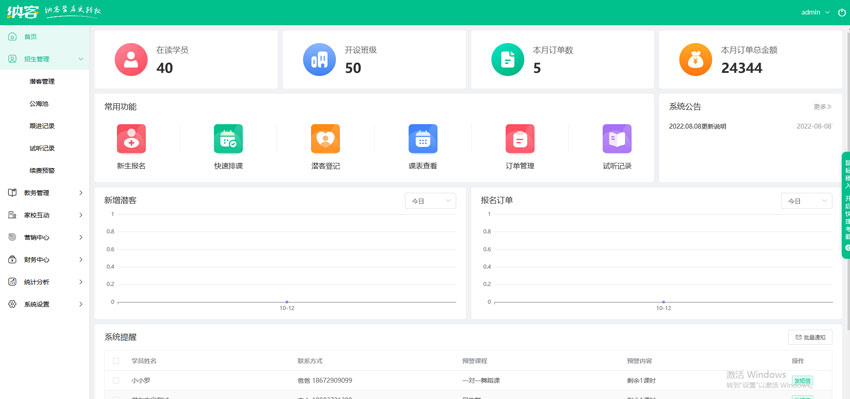Open the green side tab on right edge
Screen dimensions: 850x399
[x=846, y=205]
